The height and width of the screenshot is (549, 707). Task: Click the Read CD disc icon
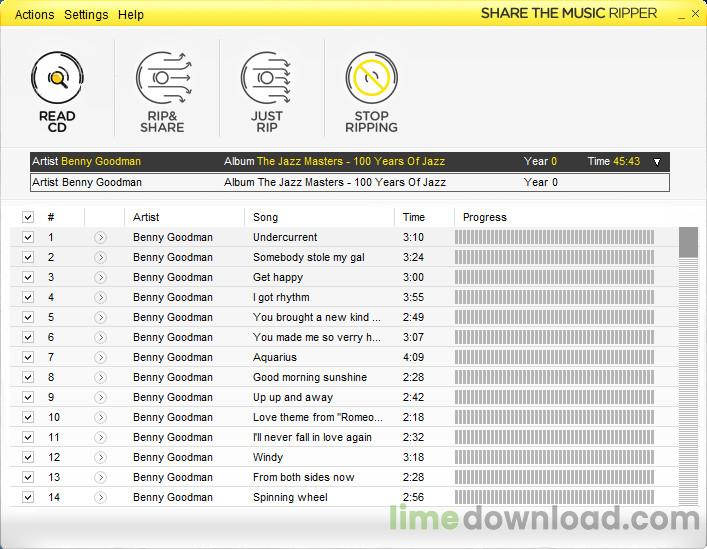tap(57, 78)
